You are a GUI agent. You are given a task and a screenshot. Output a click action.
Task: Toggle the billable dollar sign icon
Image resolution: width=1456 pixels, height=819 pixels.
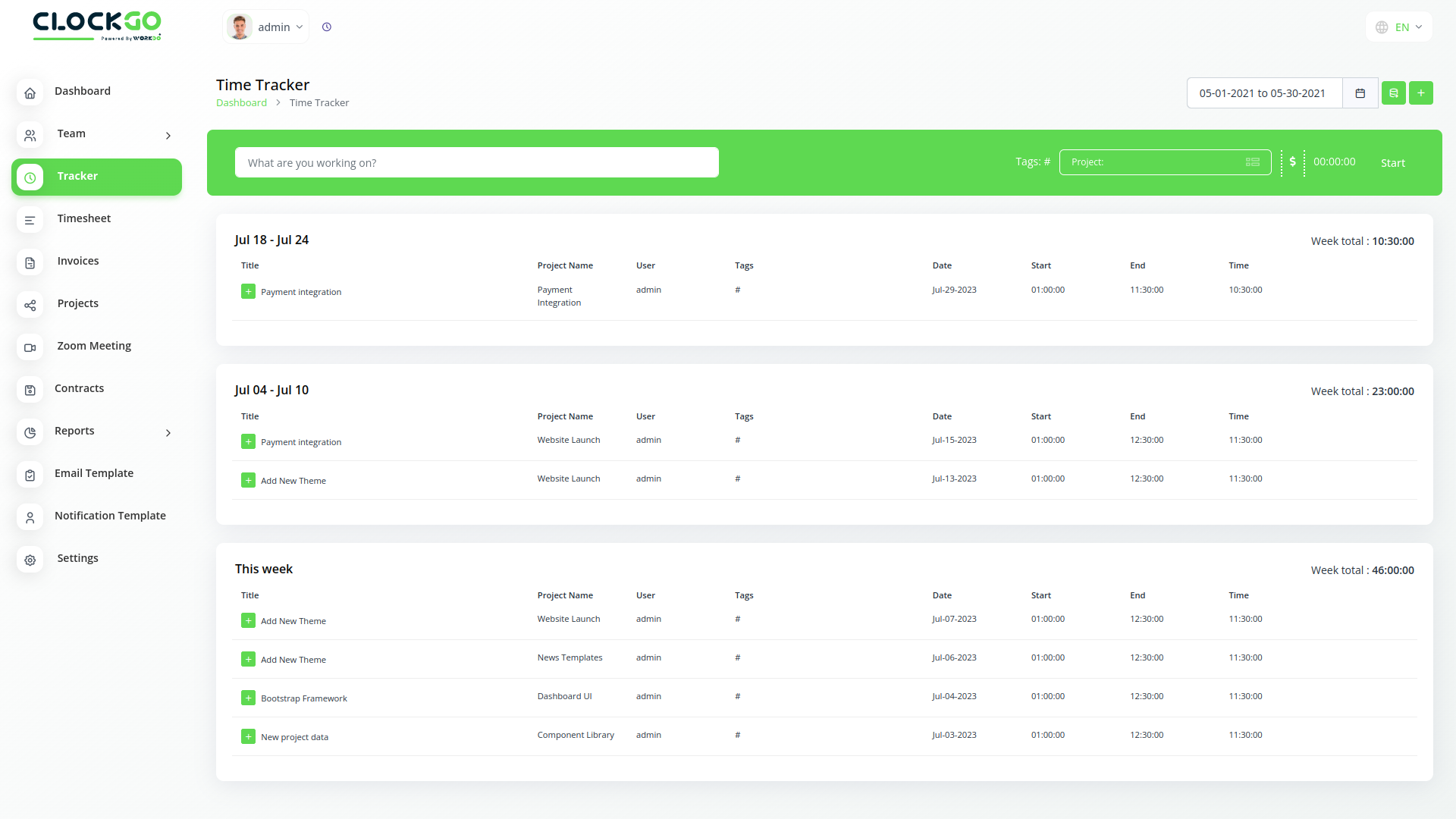pyautogui.click(x=1293, y=162)
